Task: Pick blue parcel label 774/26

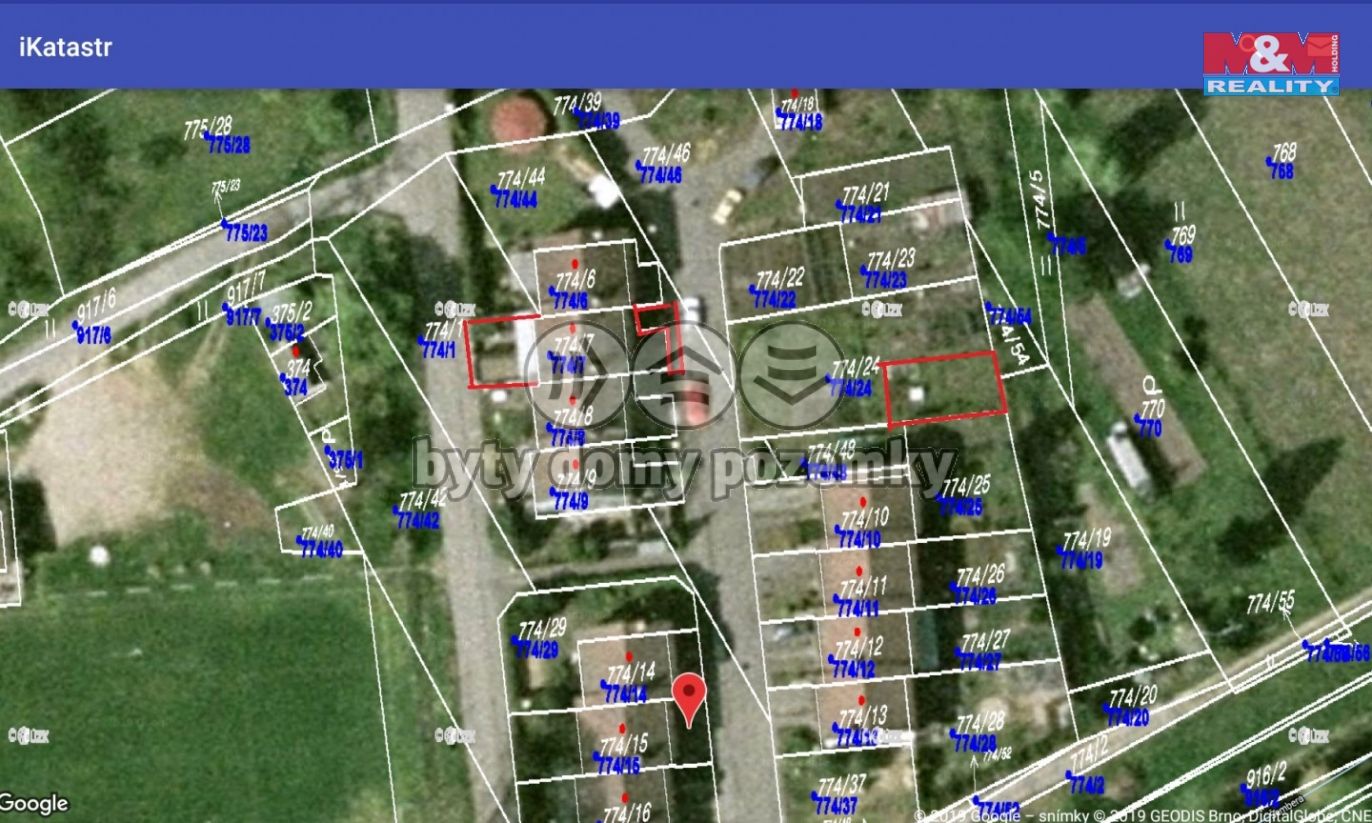Action: [x=975, y=597]
